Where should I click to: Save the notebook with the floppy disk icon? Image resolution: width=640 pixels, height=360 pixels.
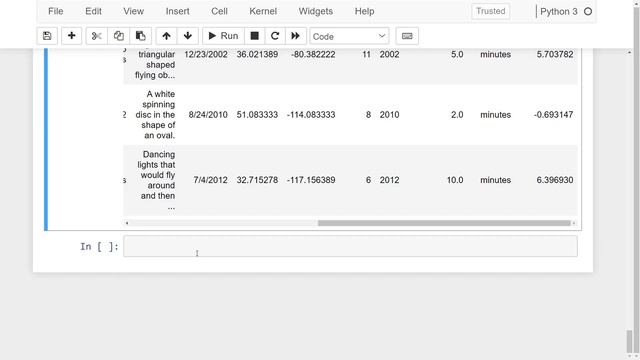click(47, 36)
